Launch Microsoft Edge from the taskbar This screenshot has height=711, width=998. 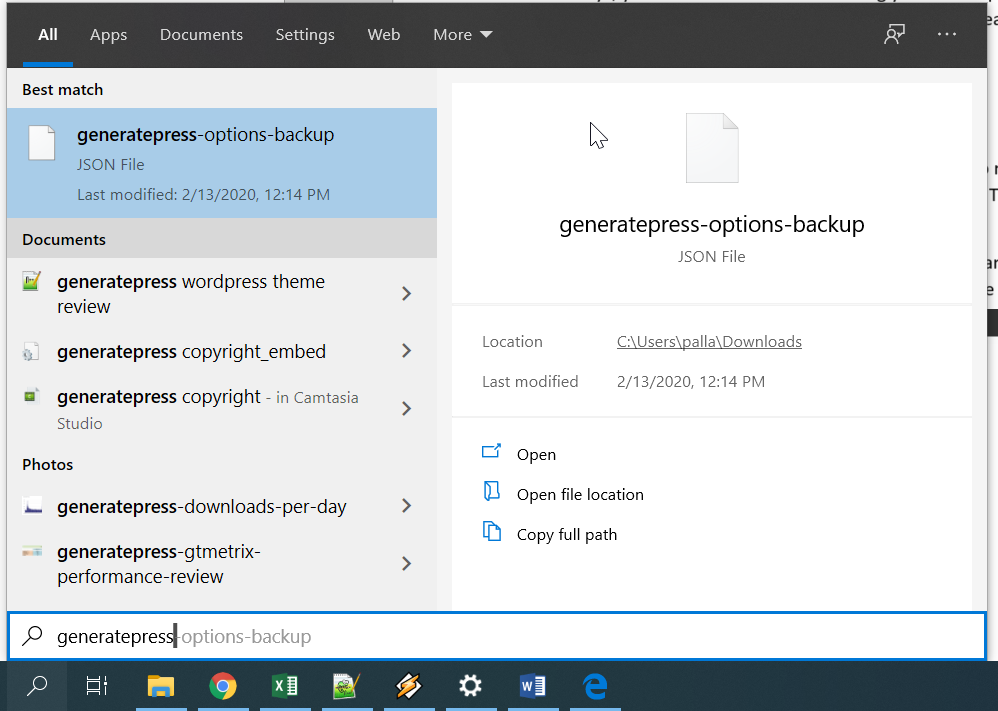[x=594, y=686]
